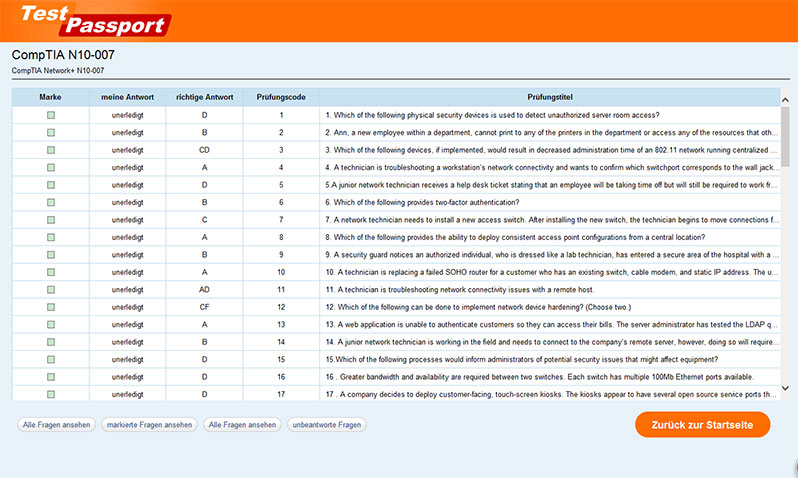Enable the mark checkbox for question 8

click(x=51, y=237)
